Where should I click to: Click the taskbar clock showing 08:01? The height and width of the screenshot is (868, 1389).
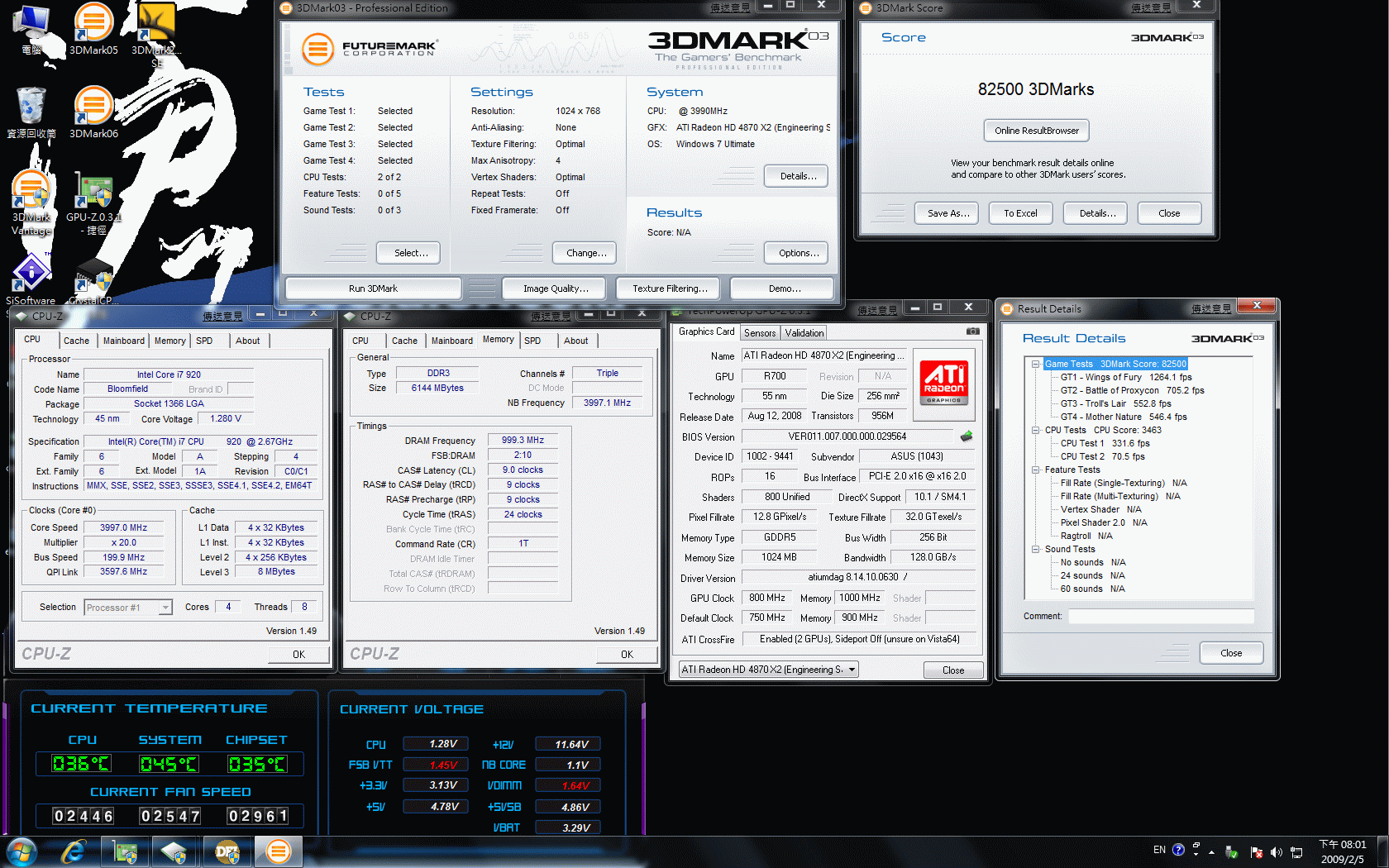pos(1343,851)
